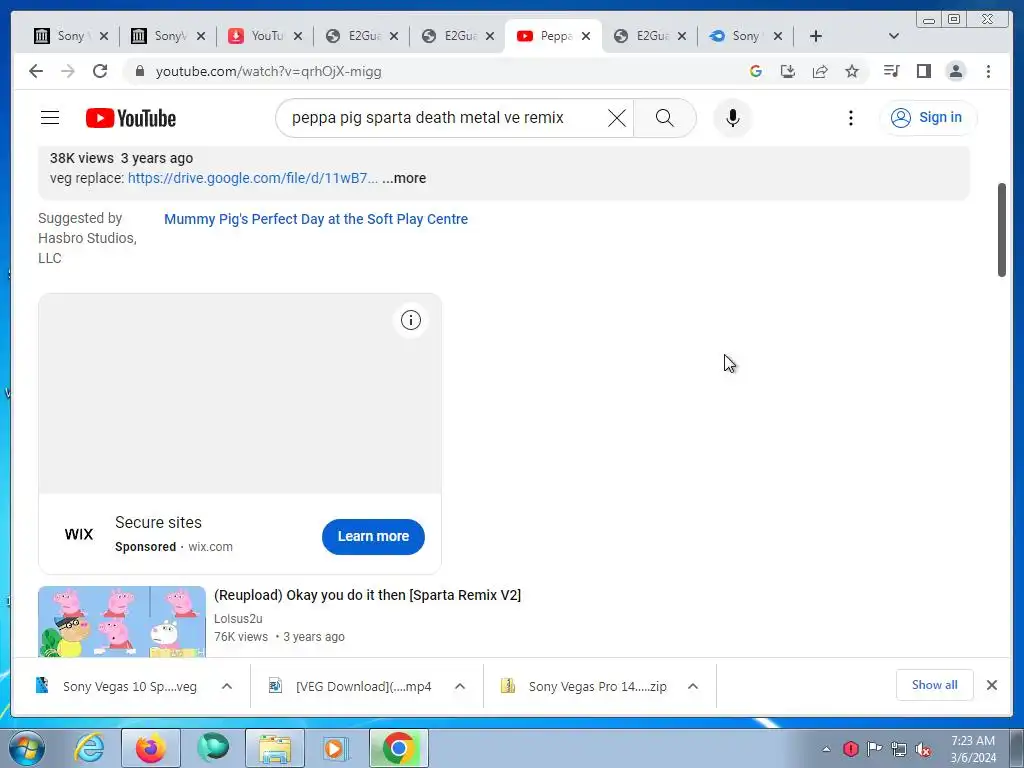Open the media controls toolbar icon
1024x768 pixels.
click(891, 71)
